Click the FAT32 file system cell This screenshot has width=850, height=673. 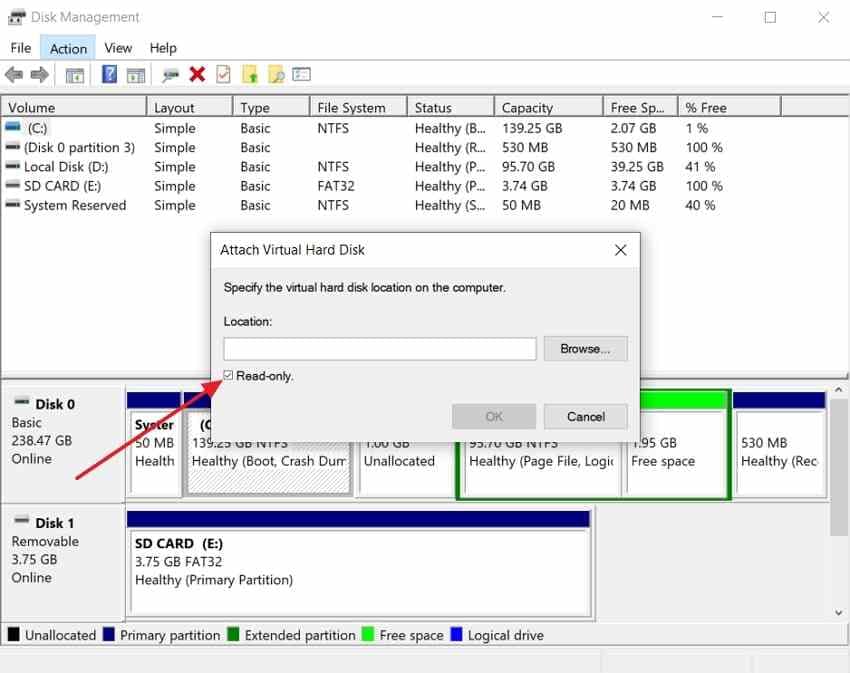click(x=336, y=186)
